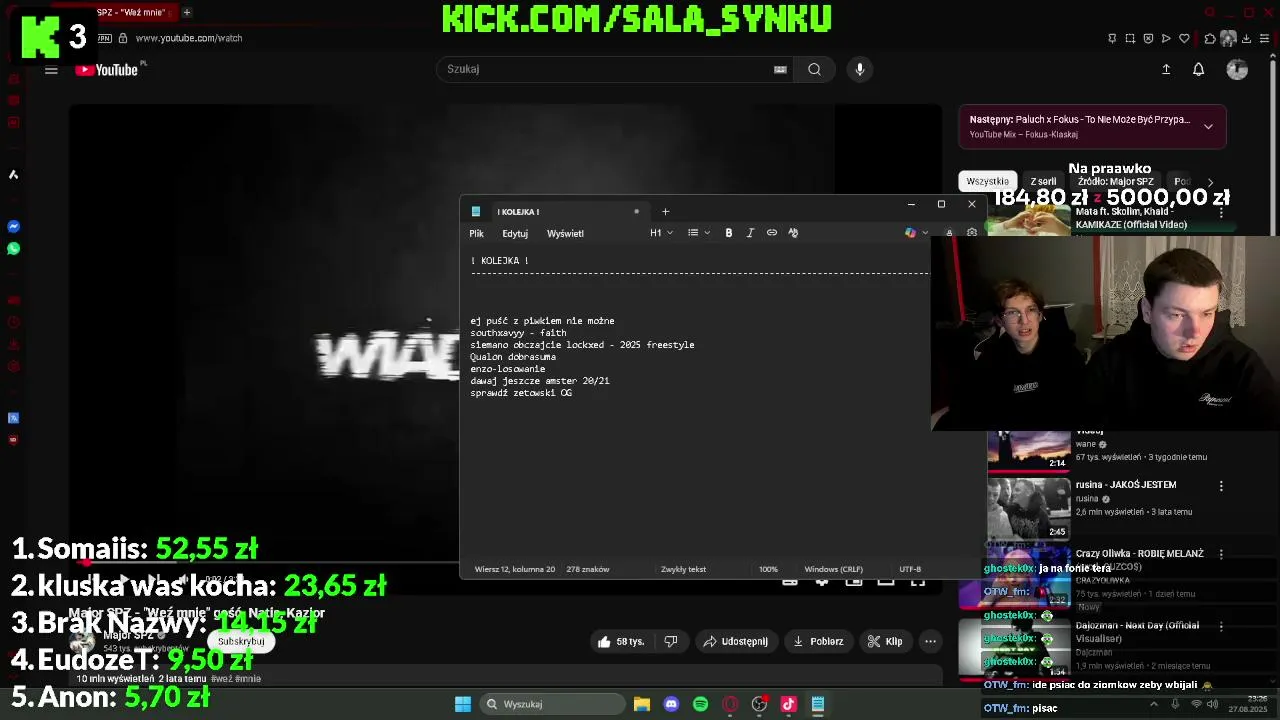
Task: Click the line 'enzo-losowanie' in Notepad
Action: coord(508,369)
